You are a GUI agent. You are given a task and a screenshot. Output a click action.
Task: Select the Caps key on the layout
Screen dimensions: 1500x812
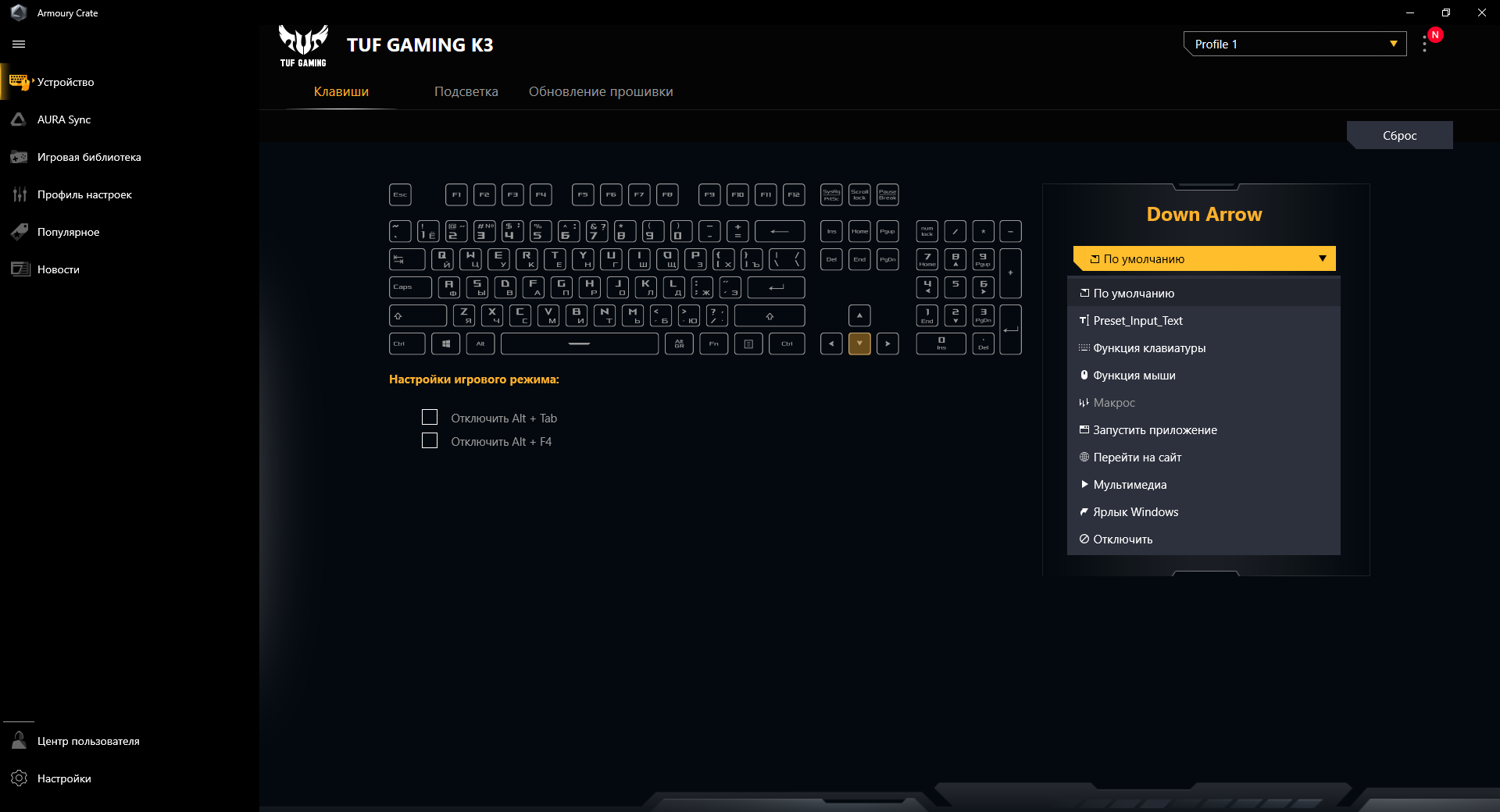click(410, 287)
